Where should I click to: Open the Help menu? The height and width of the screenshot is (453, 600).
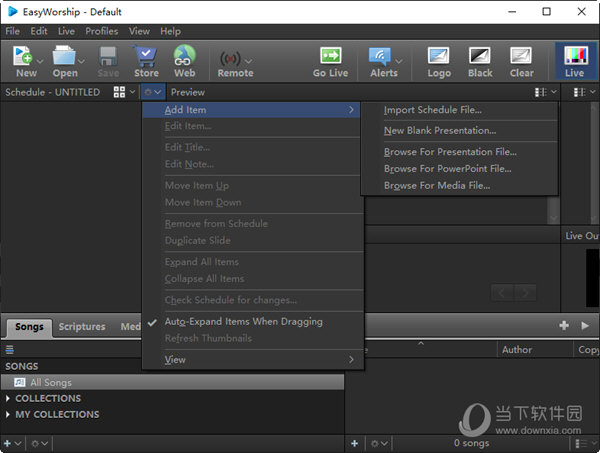[170, 31]
